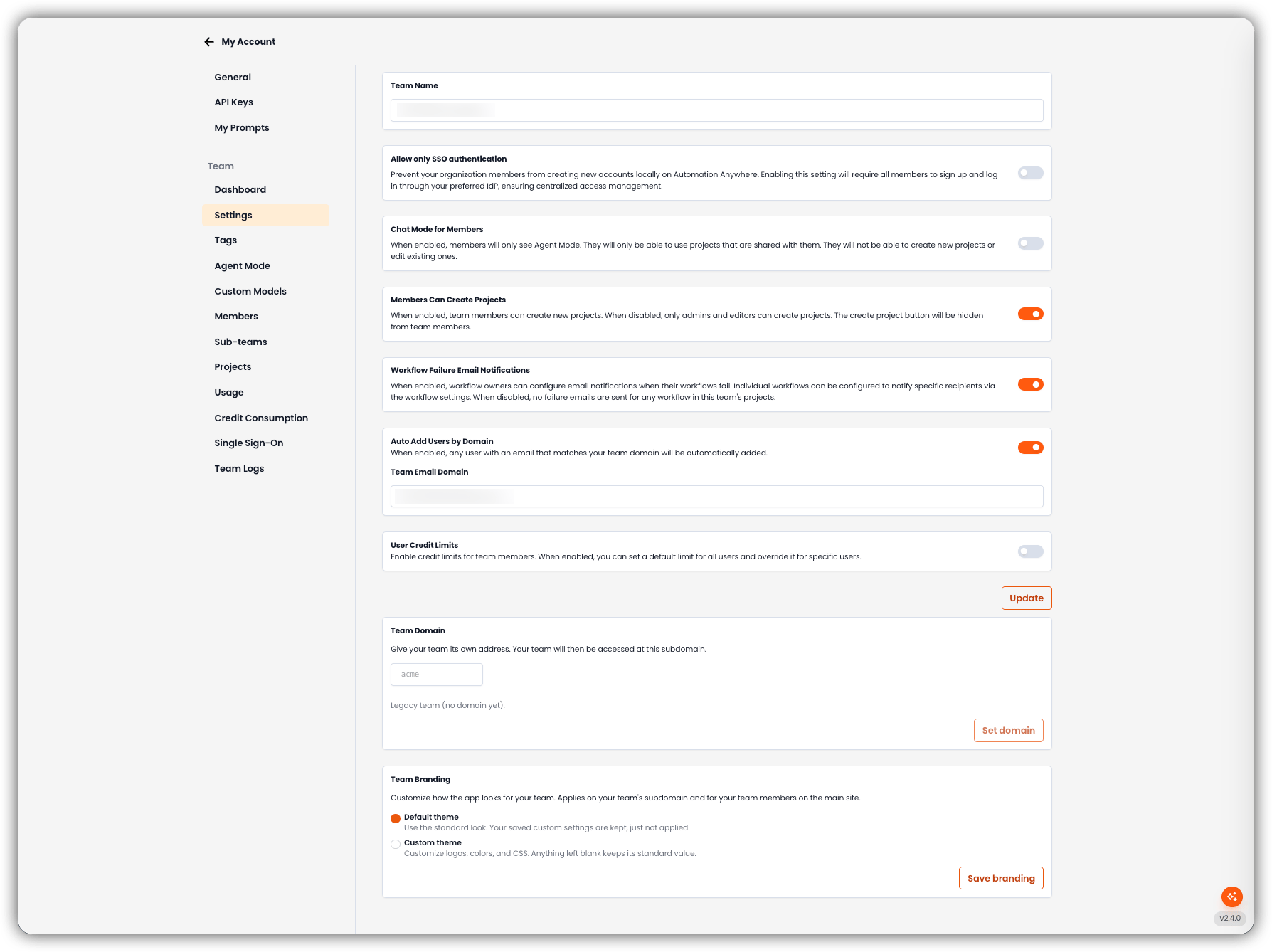The image size is (1272, 952).
Task: View Usage page
Action: click(229, 393)
